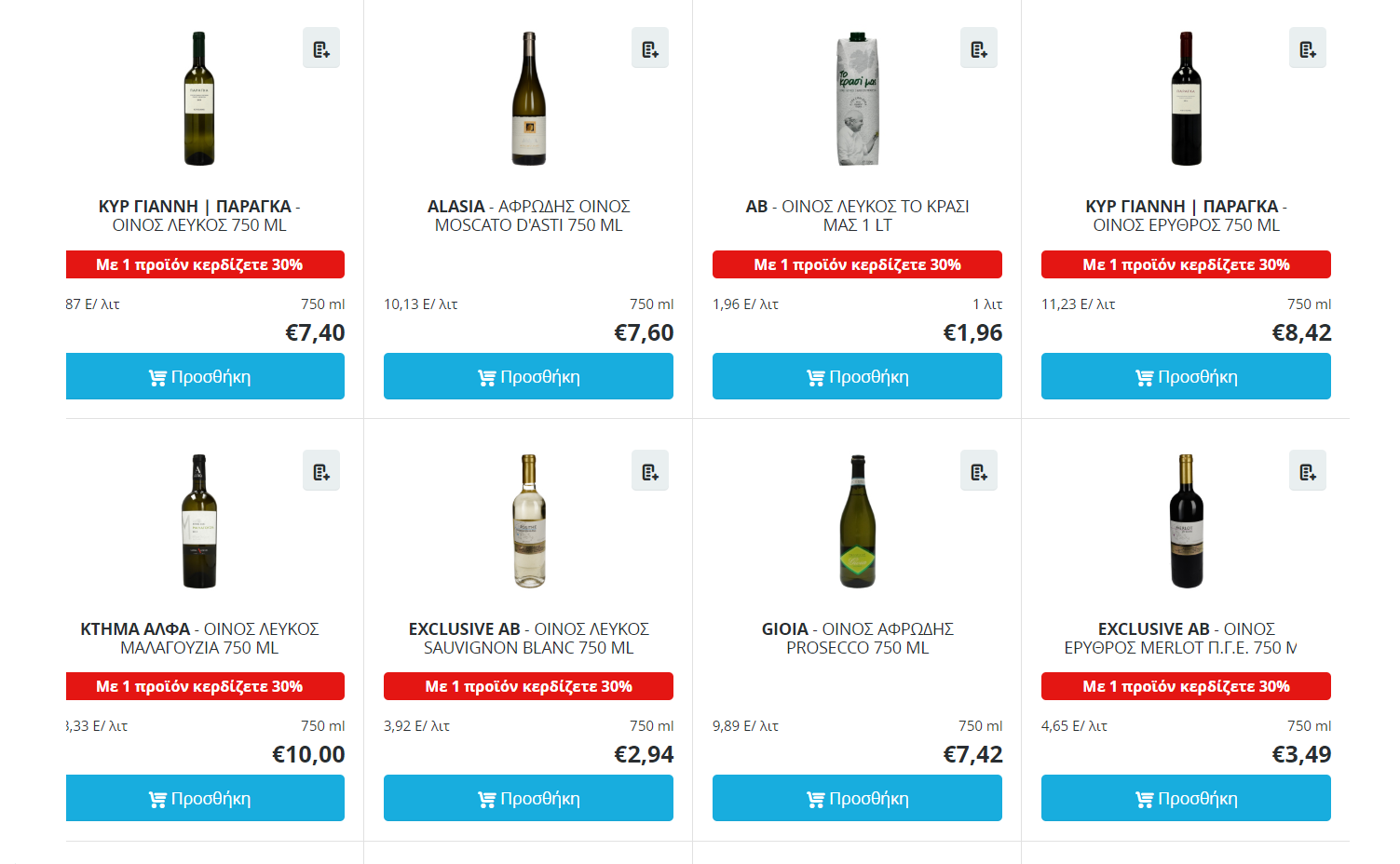Open ΑΒ Το Κρασί Μας product title
Screen dimensions: 1400x864
pos(857,216)
